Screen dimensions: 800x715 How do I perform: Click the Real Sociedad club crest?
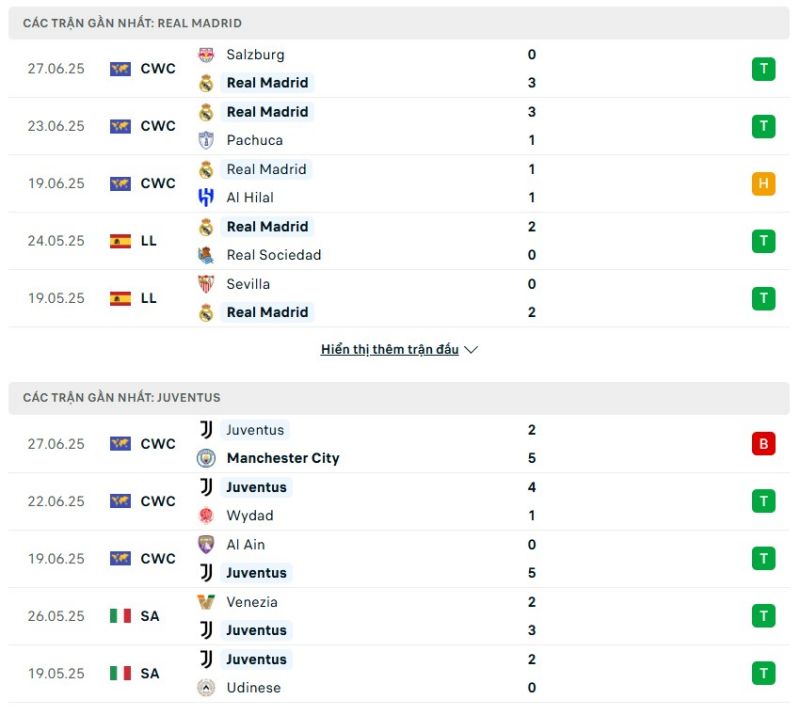coord(206,255)
